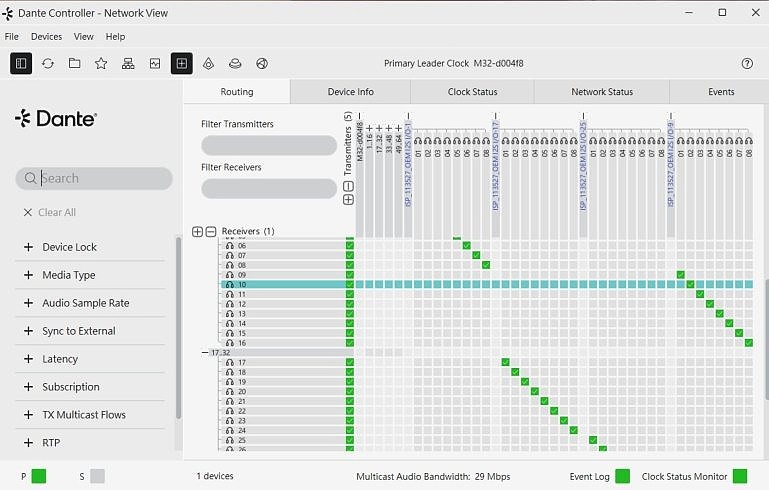Click the filter sidebar vertical scrollbar
The image size is (769, 490).
(x=179, y=328)
